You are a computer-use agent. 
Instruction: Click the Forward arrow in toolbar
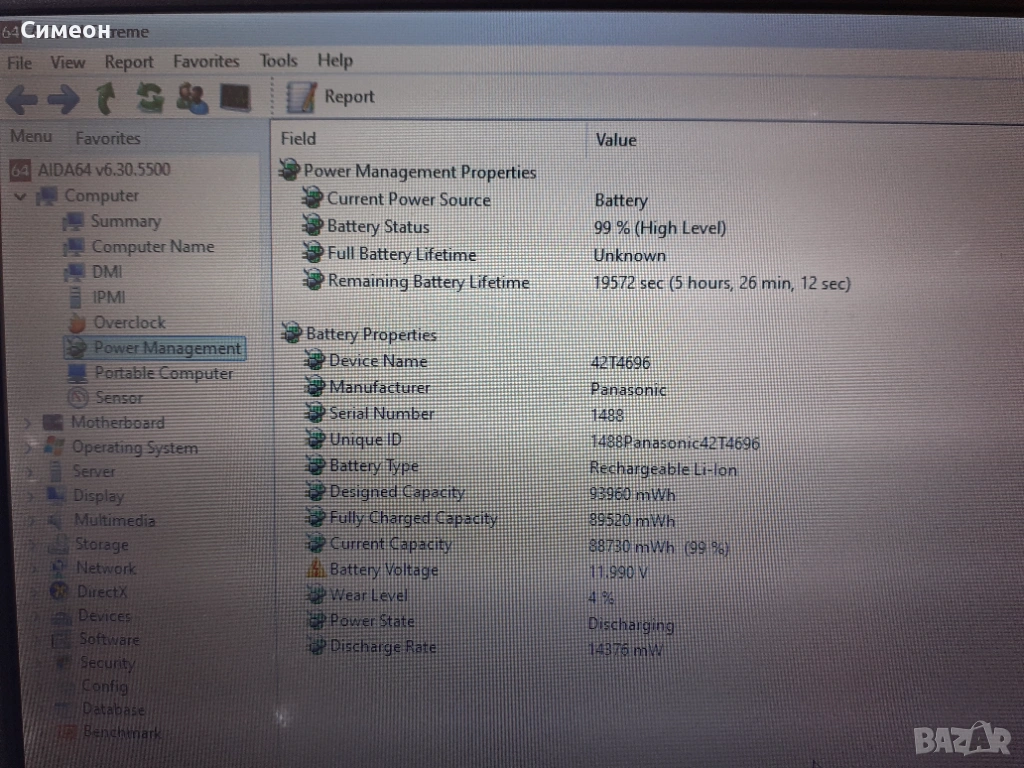(x=63, y=98)
